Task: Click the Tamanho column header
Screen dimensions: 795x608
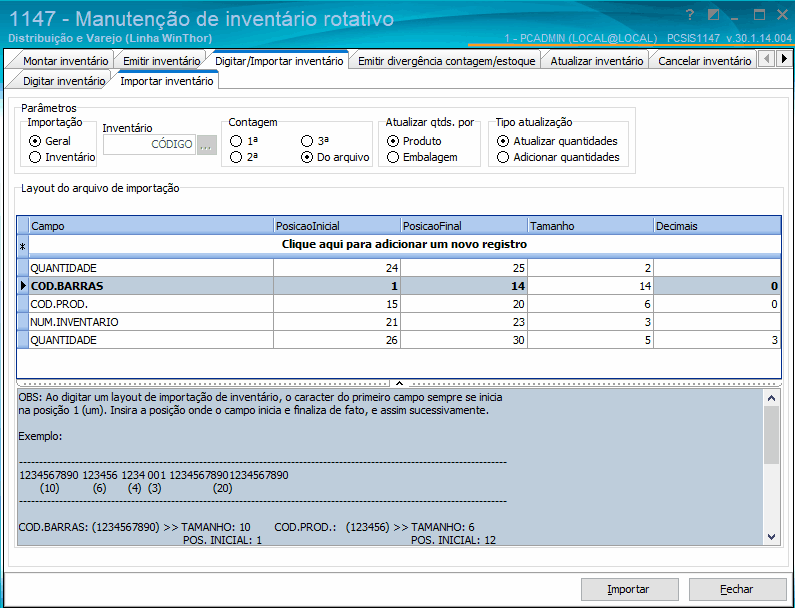Action: [591, 226]
